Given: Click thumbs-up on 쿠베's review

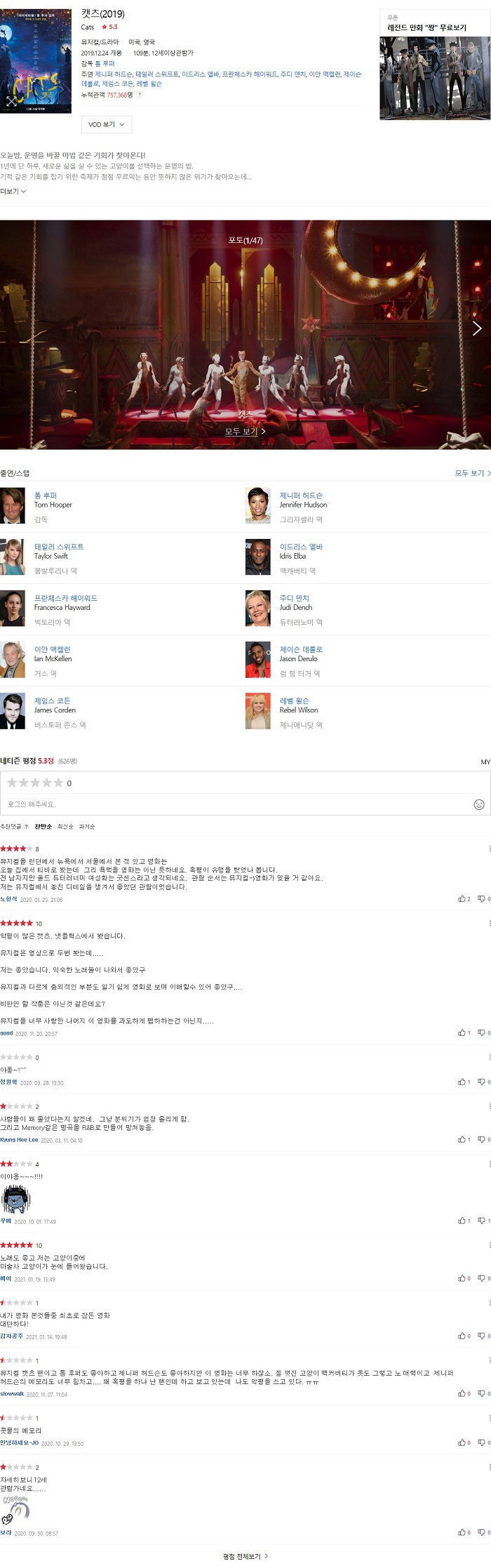Looking at the screenshot, I should tap(464, 1221).
